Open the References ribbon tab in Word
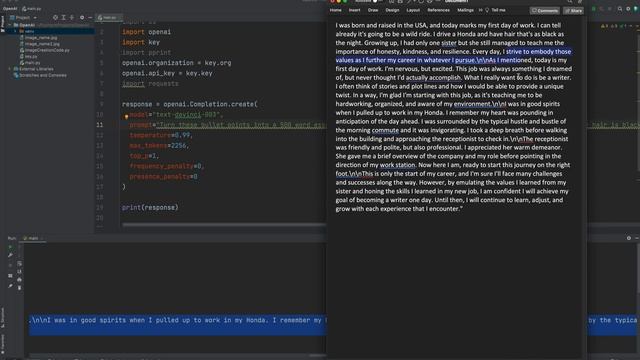The width and height of the screenshot is (640, 360). (x=438, y=10)
